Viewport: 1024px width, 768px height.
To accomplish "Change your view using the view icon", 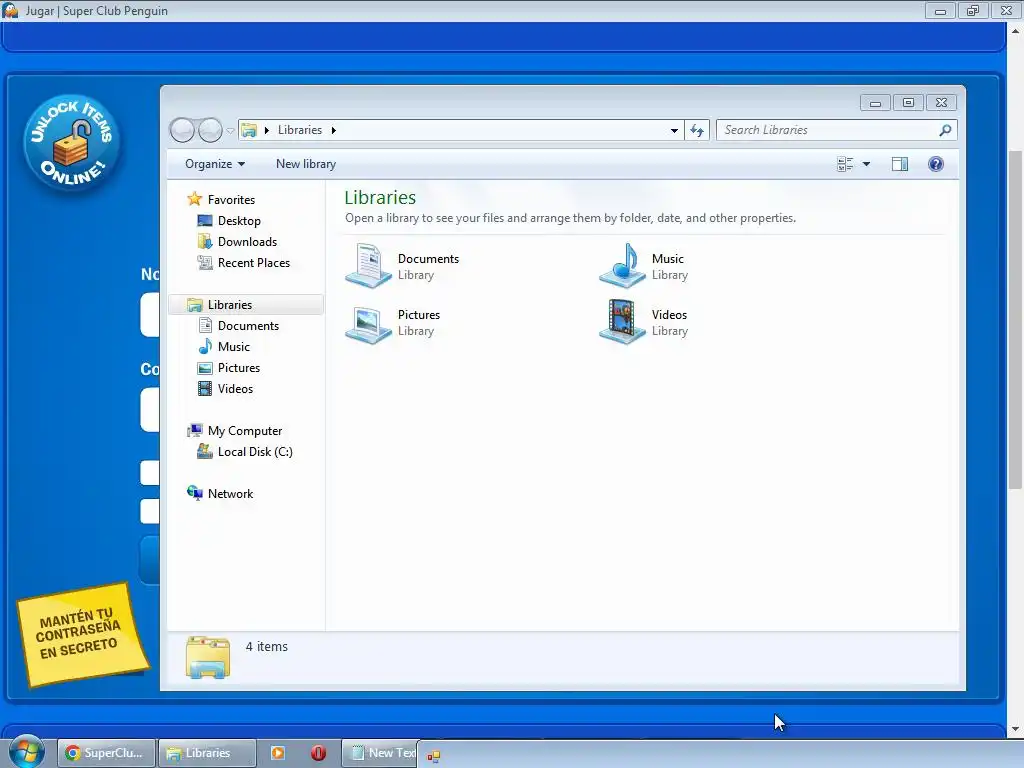I will [845, 164].
